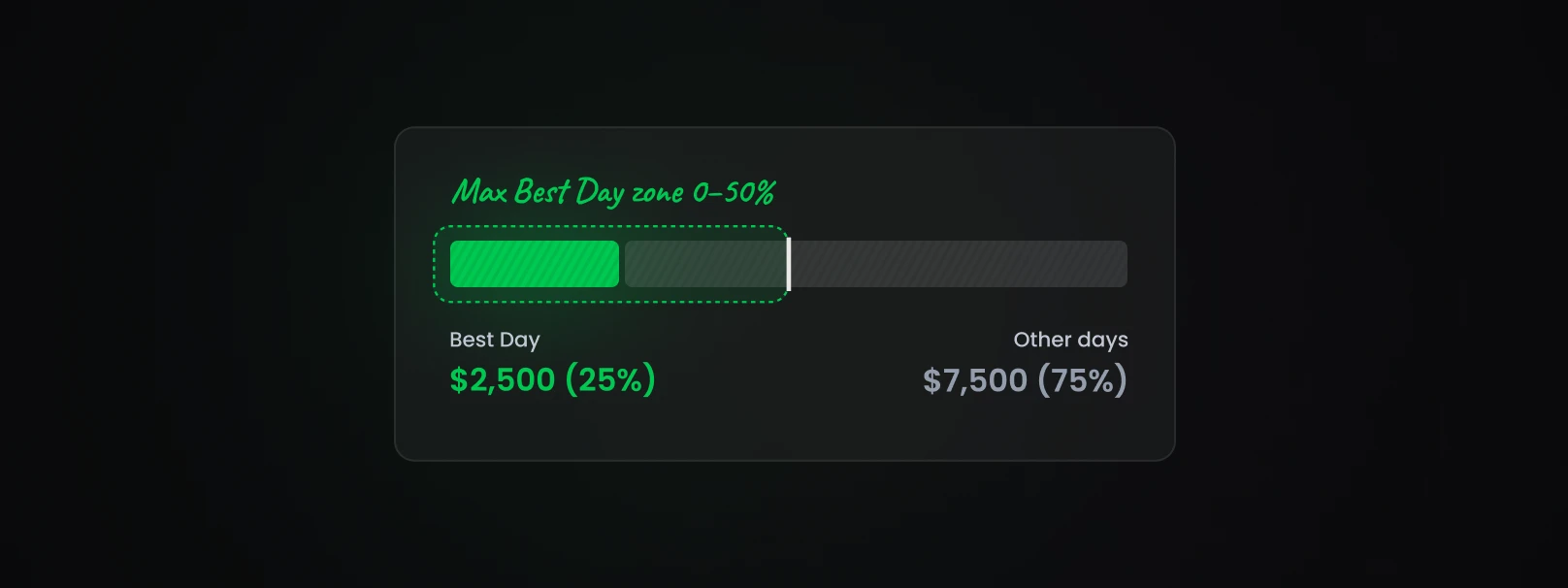Click the white "Best Day" label

point(495,340)
